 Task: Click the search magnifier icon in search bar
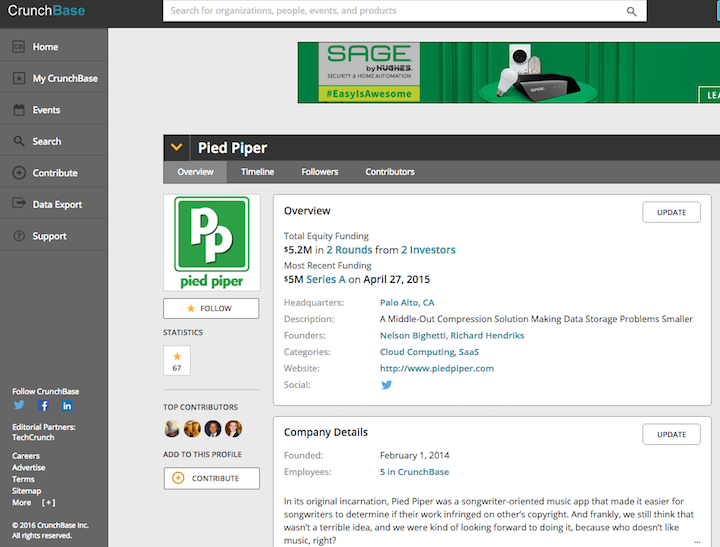[x=631, y=11]
